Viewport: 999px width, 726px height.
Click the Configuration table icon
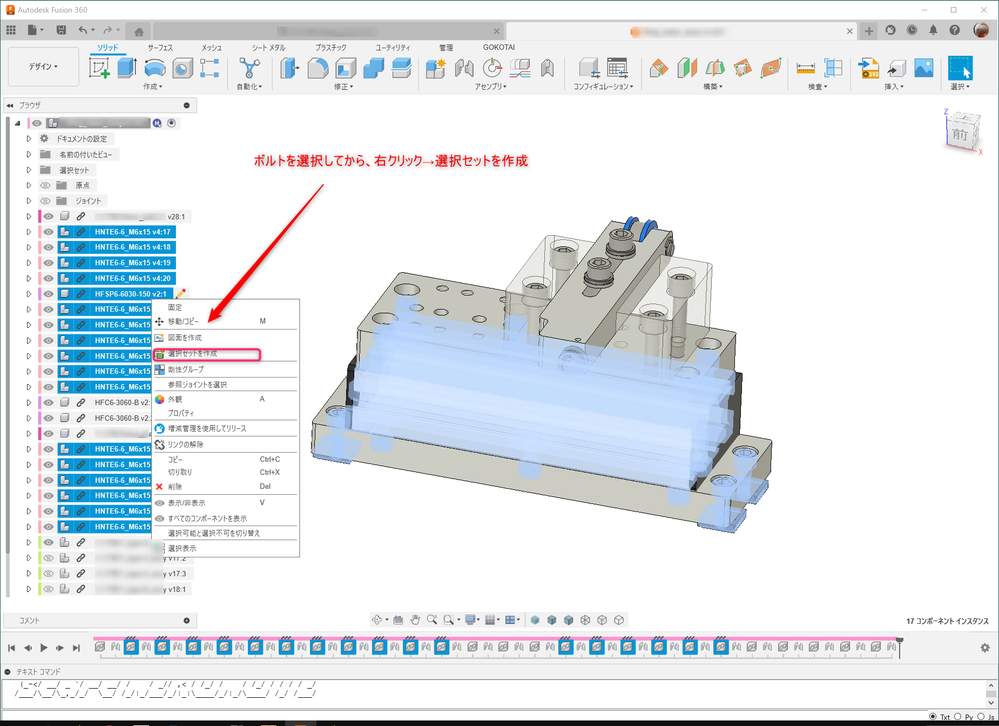(x=617, y=68)
